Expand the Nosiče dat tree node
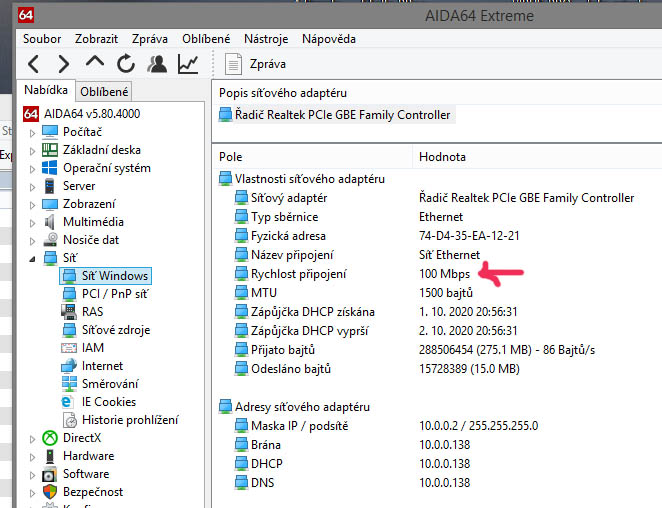Screen dimensions: 662x508 [x=33, y=241]
